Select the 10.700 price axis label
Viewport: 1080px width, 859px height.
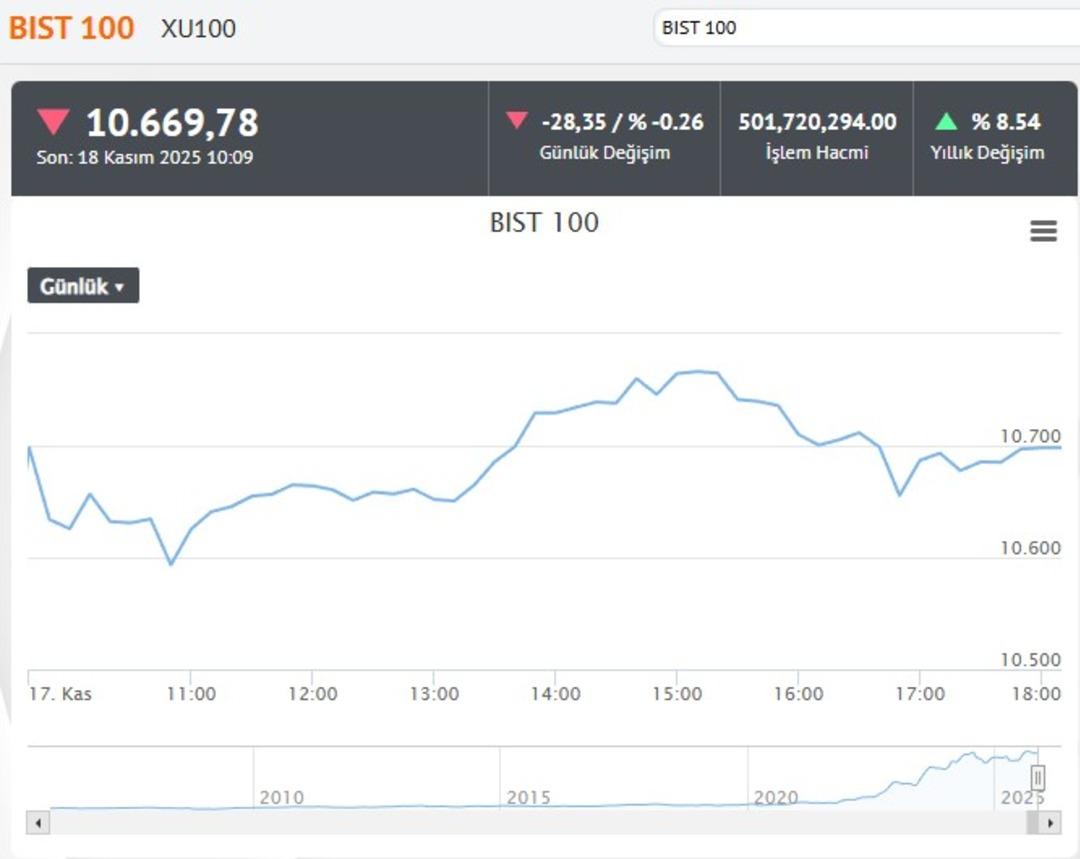pyautogui.click(x=1031, y=436)
